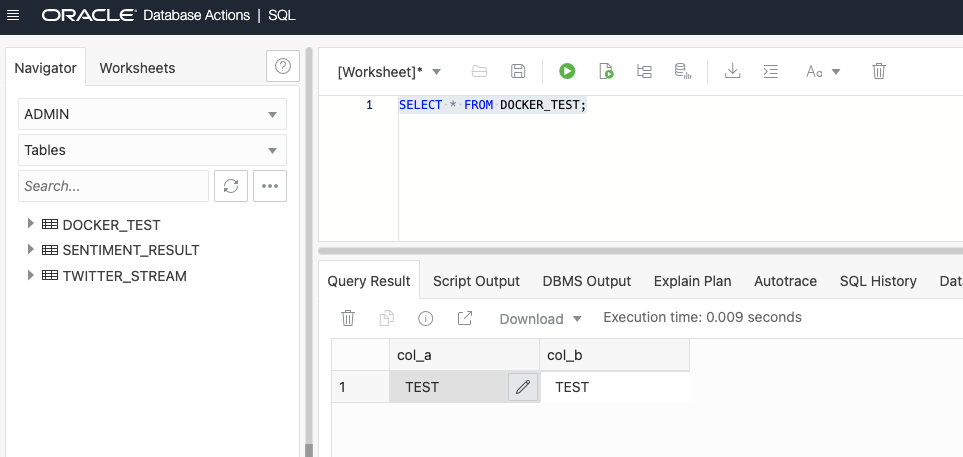Open the SQL History tab
The width and height of the screenshot is (963, 457).
pyautogui.click(x=878, y=281)
